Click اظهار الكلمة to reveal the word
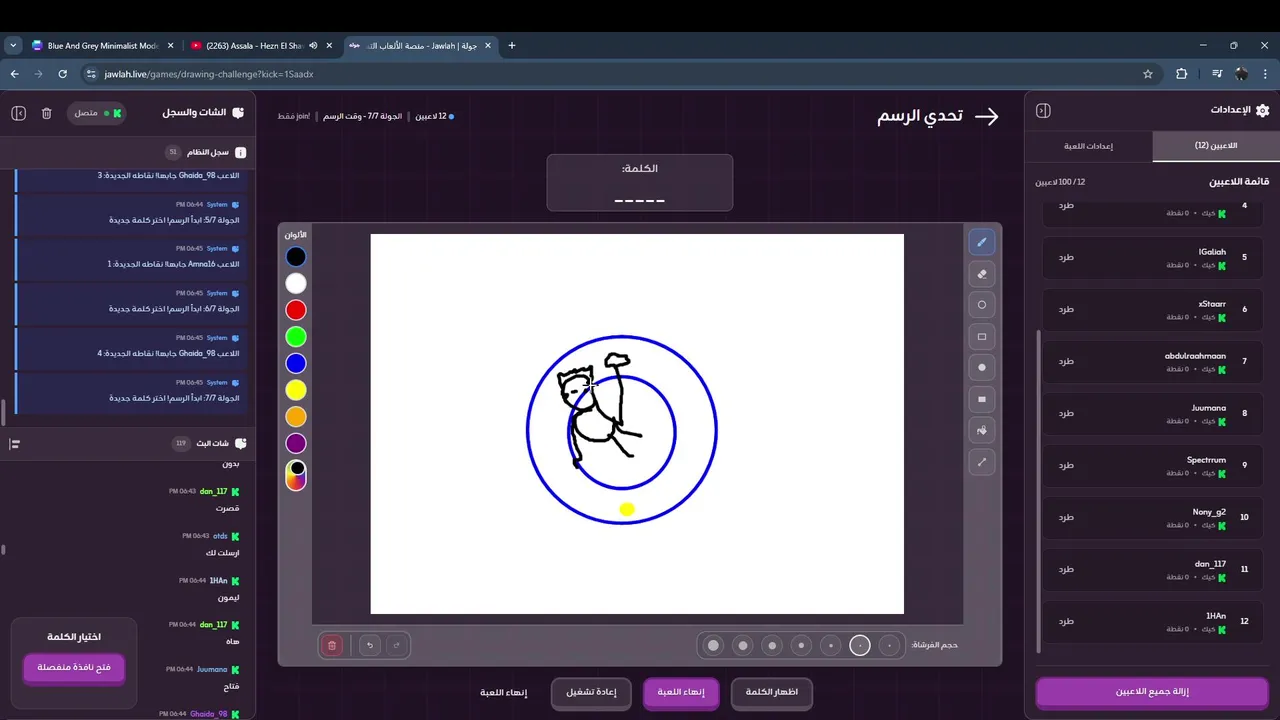1280x720 pixels. [772, 693]
